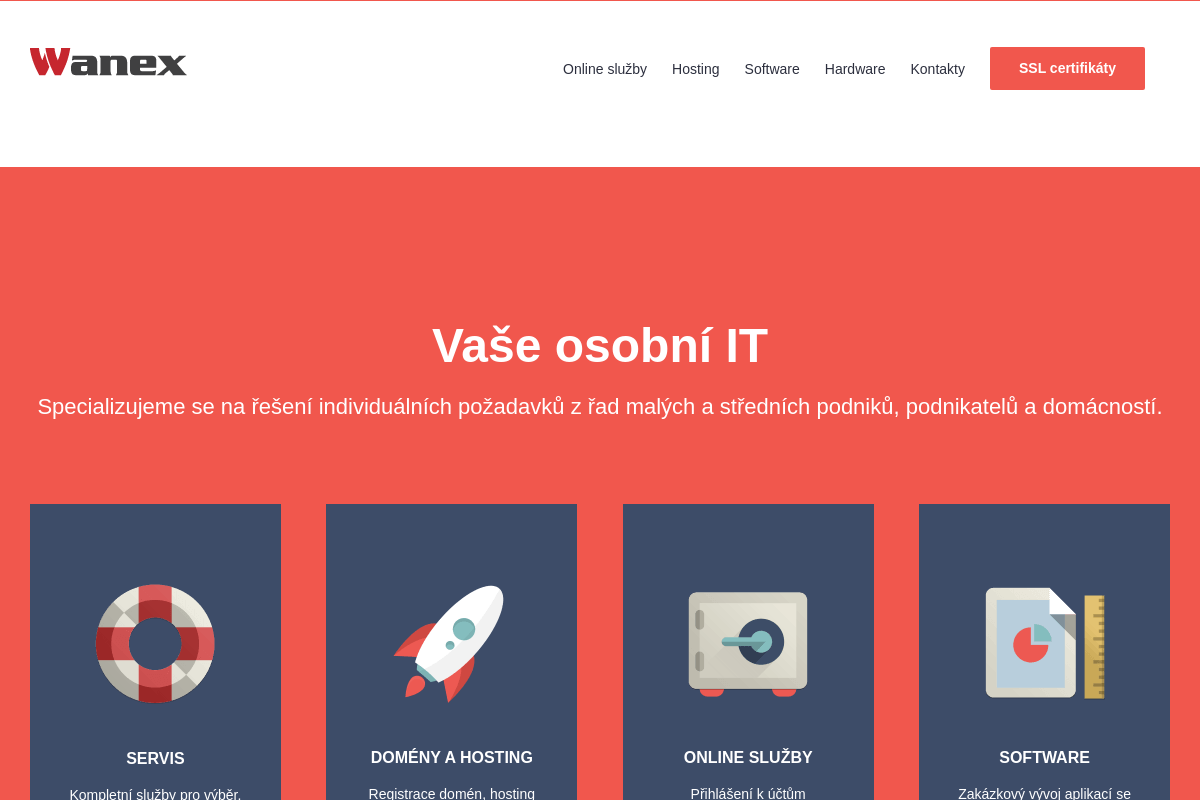Go to the Software navigation link
This screenshot has width=1200, height=800.
(x=772, y=69)
